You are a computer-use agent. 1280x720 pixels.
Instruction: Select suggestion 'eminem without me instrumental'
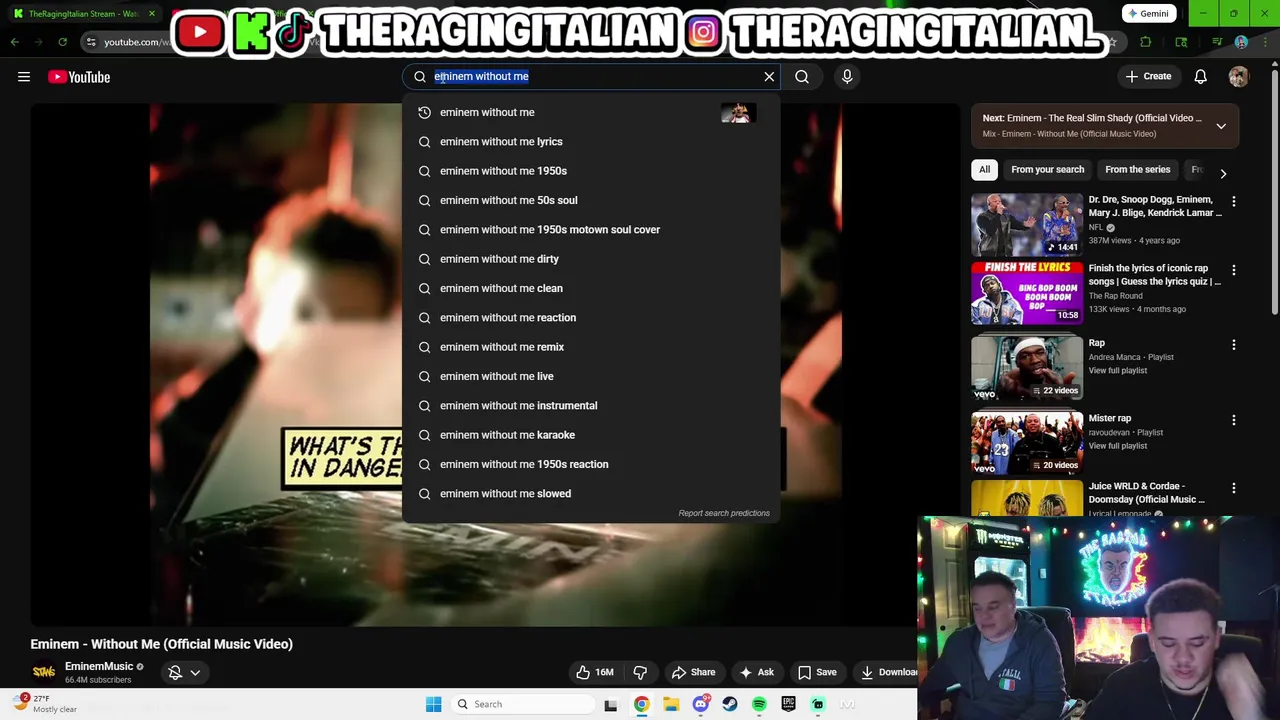591,406
